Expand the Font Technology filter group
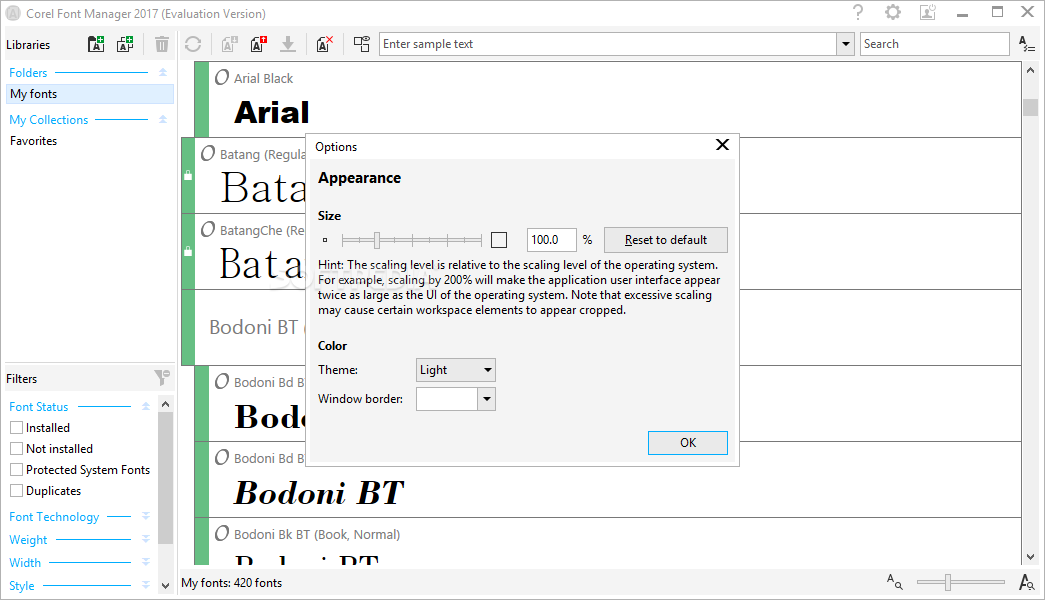1045x600 pixels. click(x=146, y=516)
